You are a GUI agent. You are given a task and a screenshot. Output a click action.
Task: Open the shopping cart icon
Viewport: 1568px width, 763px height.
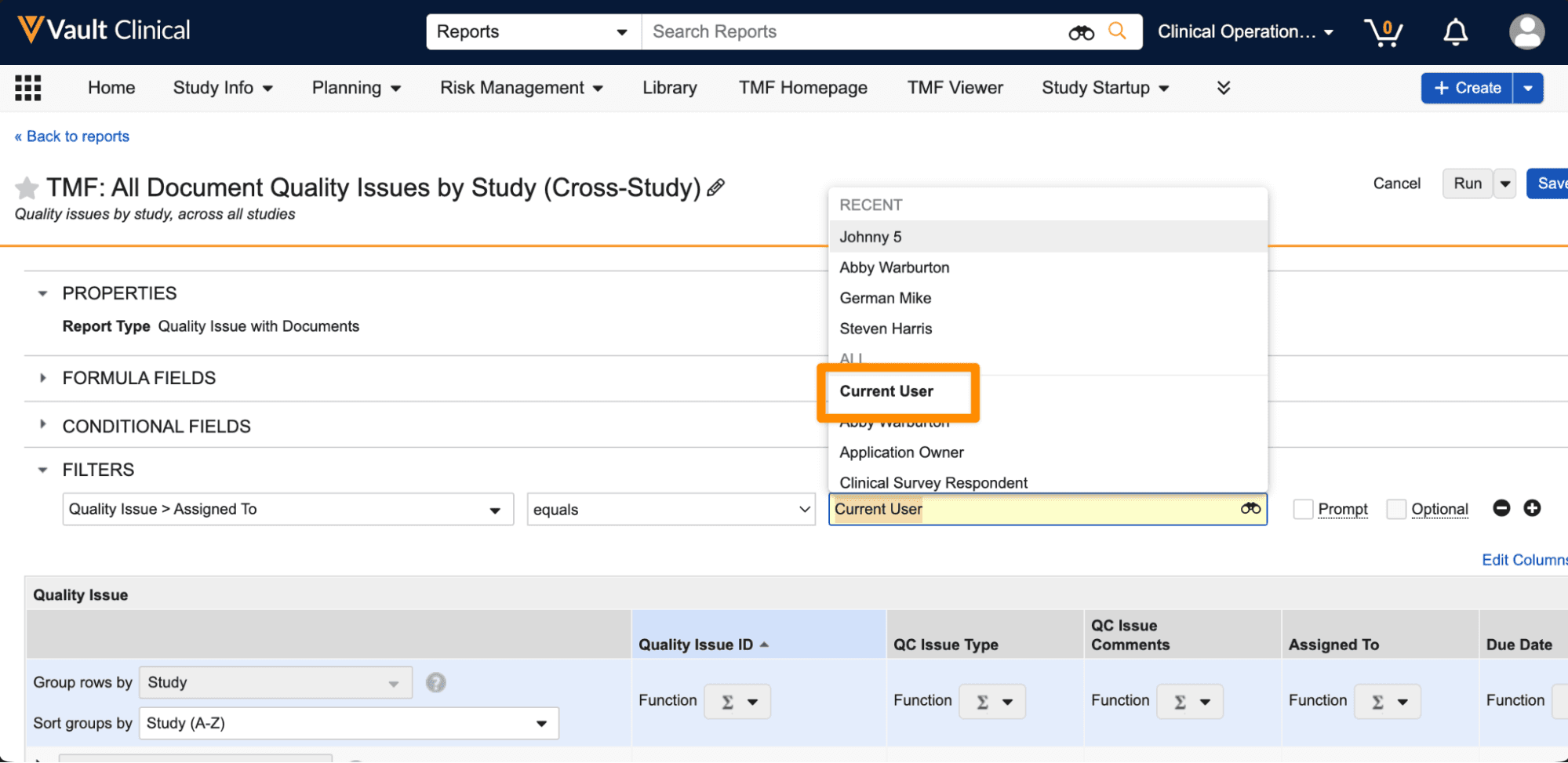(1384, 32)
